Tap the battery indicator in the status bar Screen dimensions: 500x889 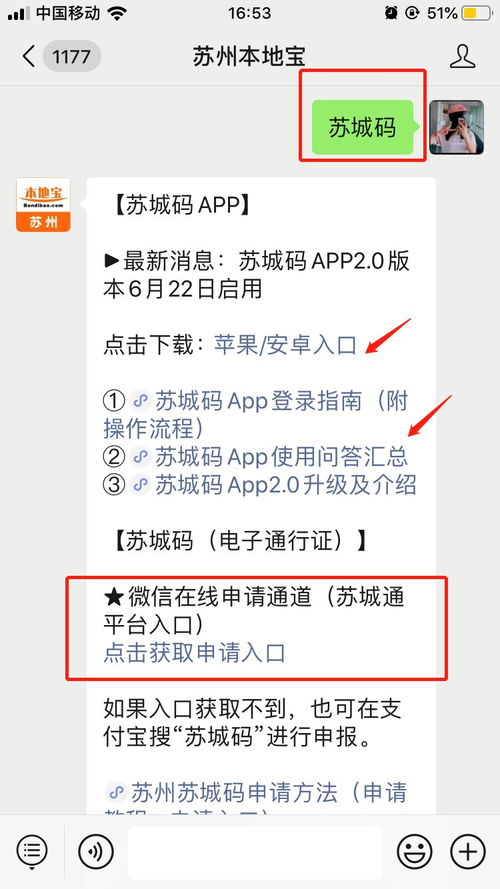[x=477, y=13]
